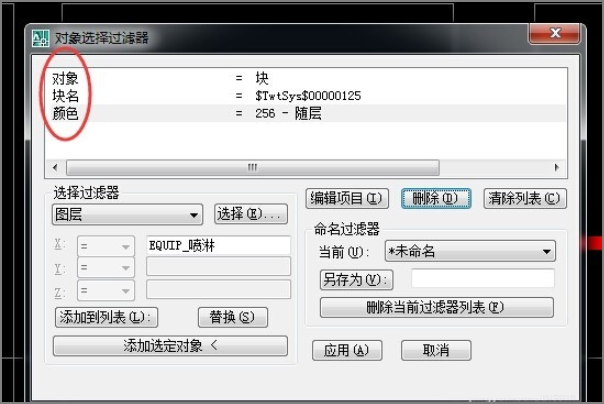
Task: Click the dialog title bar app icon
Action: coord(40,38)
